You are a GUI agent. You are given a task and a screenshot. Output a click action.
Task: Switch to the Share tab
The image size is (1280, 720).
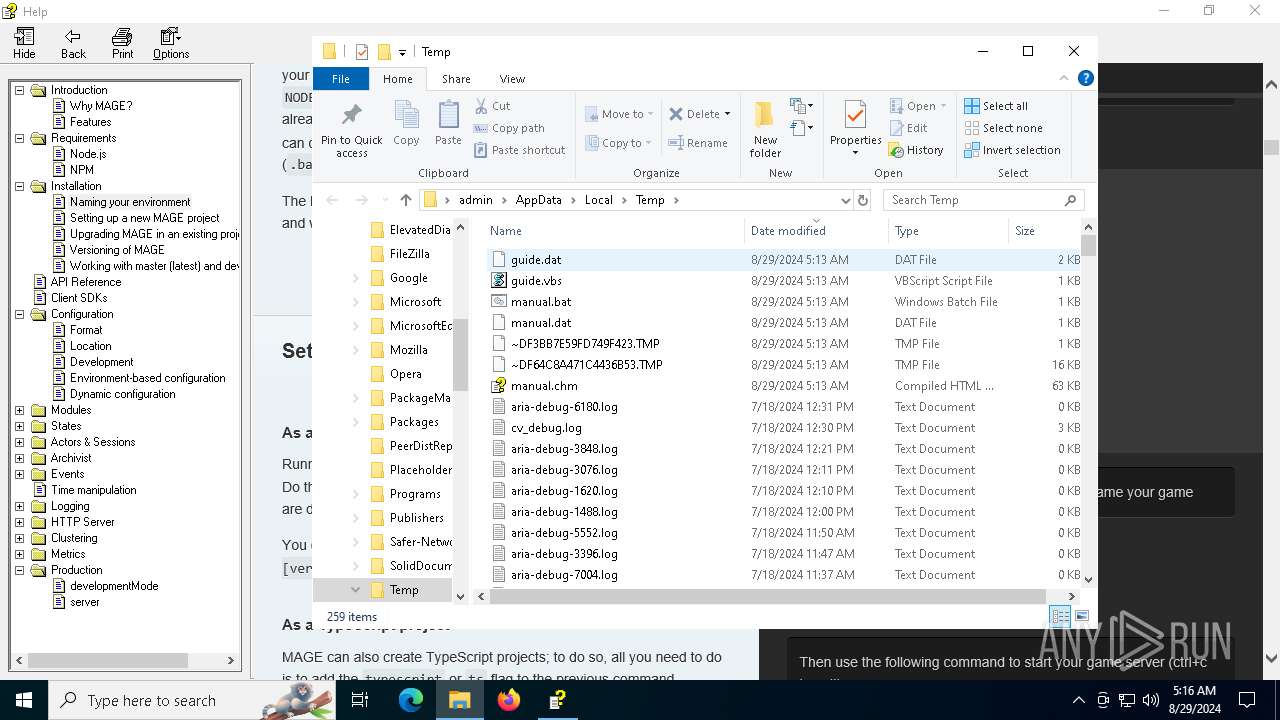click(456, 79)
